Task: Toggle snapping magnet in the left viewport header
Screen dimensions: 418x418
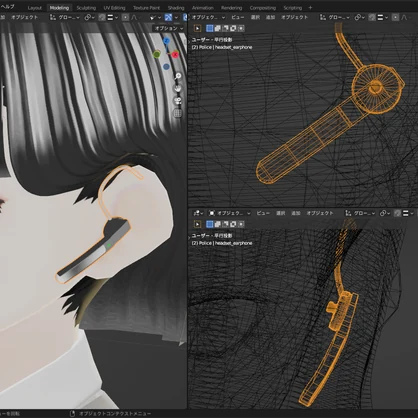Action: [x=102, y=17]
